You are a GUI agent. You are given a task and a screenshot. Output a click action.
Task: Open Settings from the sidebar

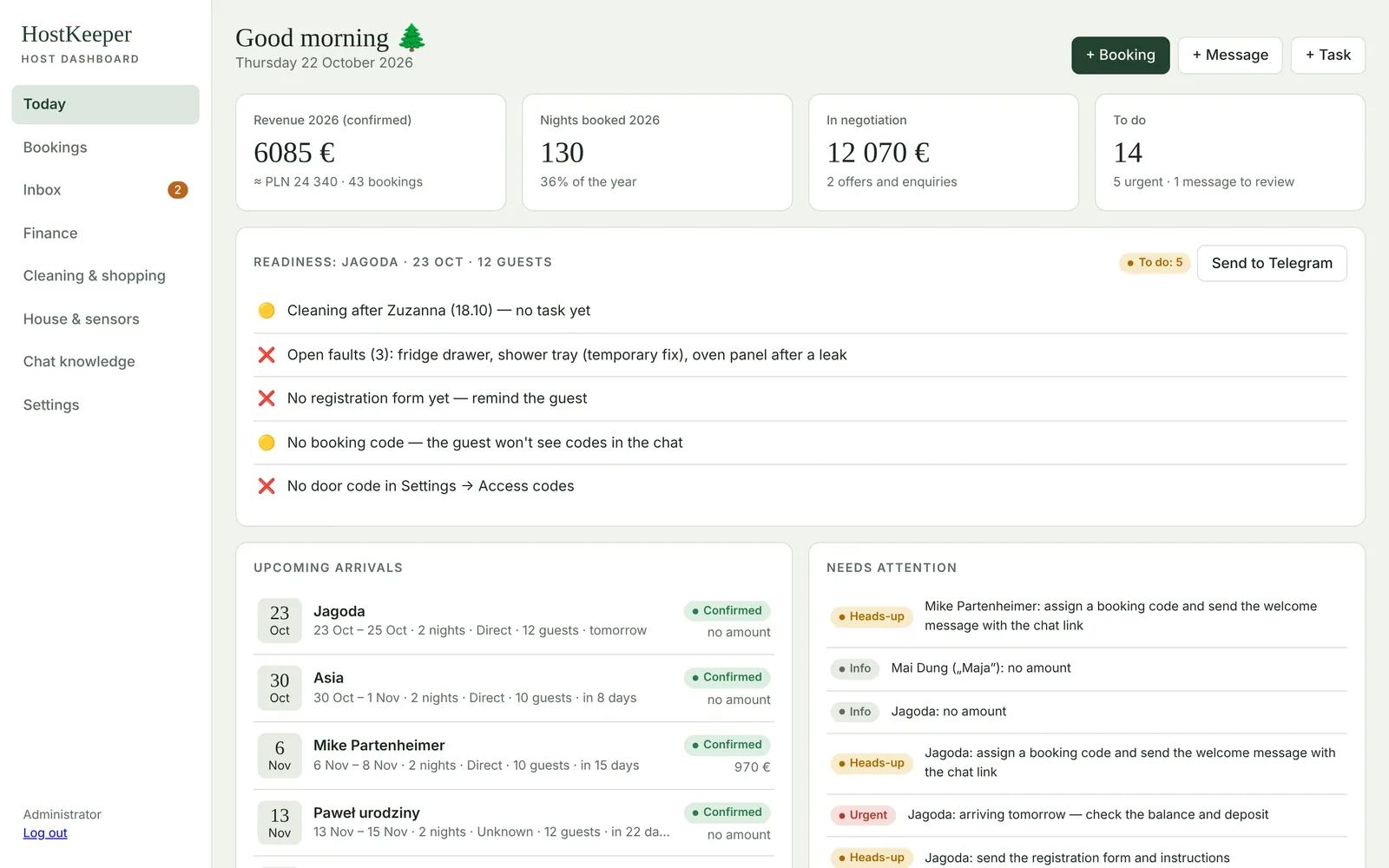pyautogui.click(x=105, y=405)
